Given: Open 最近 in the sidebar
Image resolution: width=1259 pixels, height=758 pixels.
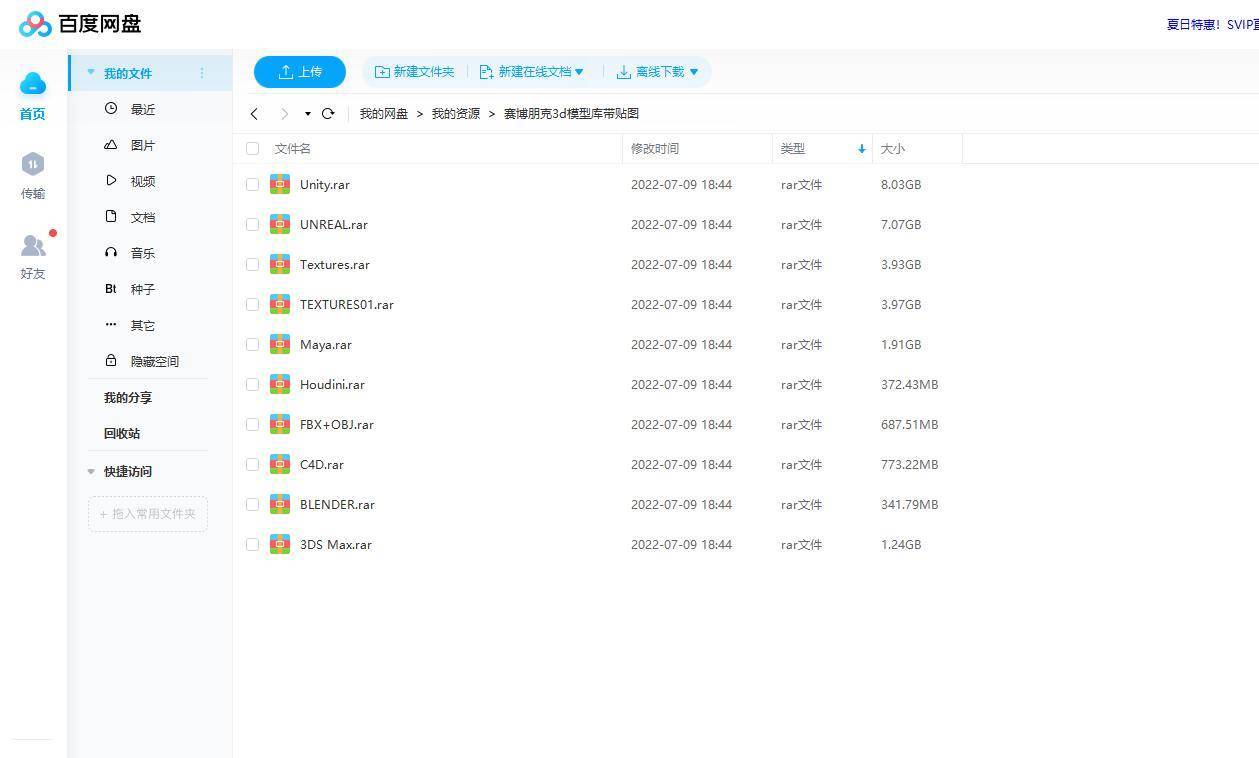Looking at the screenshot, I should click(143, 109).
